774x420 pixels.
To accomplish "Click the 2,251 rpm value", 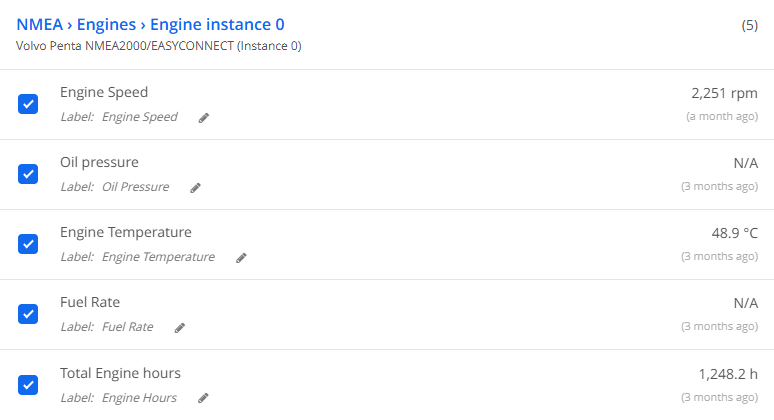I will click(x=724, y=93).
